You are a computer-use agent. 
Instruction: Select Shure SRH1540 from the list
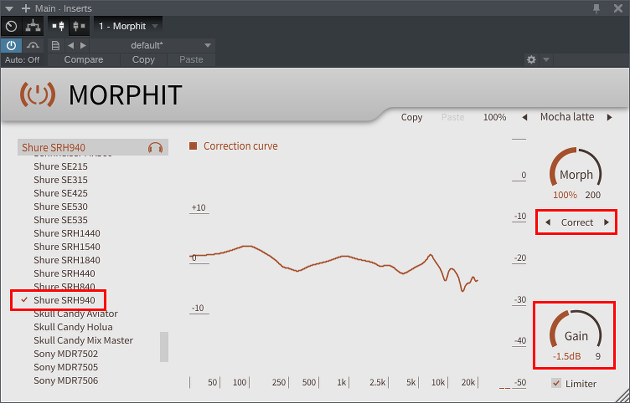pos(67,247)
